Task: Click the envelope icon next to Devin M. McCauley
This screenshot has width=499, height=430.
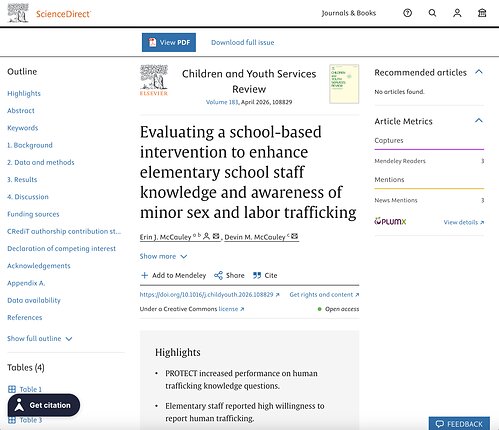Action: pos(294,236)
